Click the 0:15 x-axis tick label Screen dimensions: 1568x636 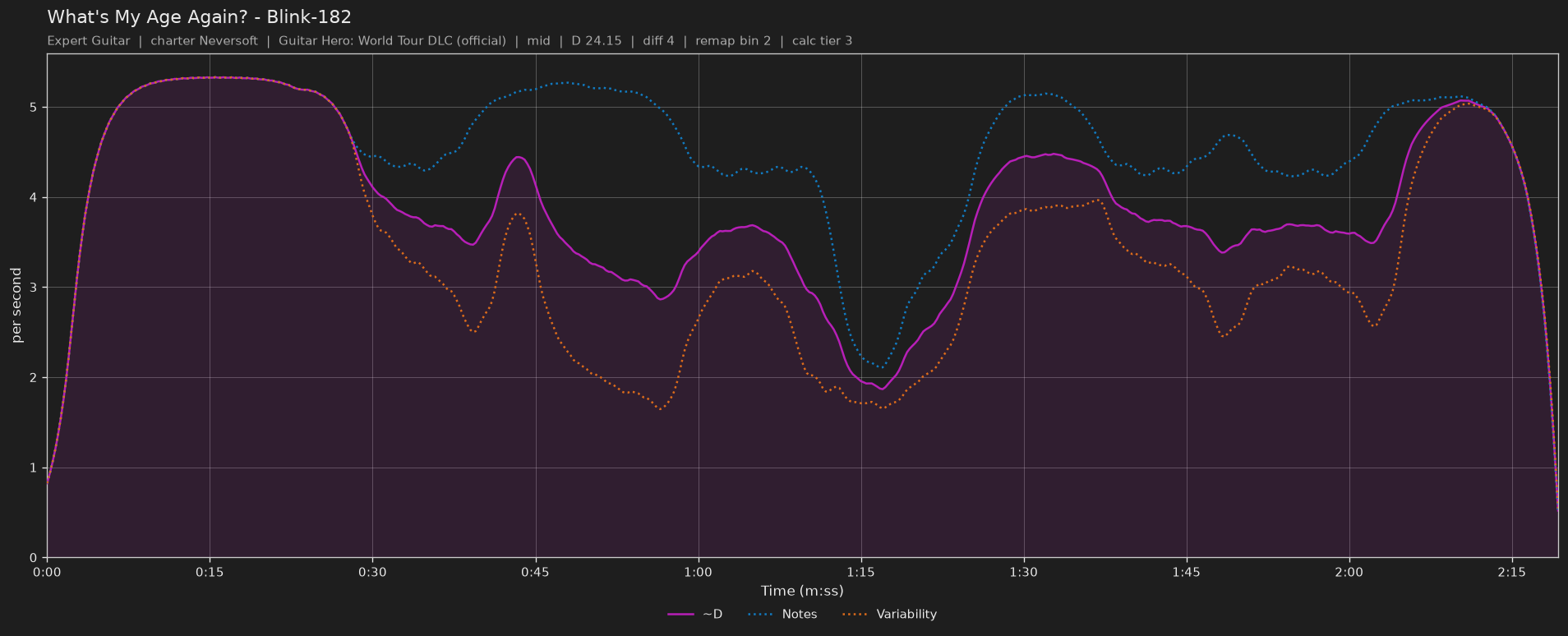click(x=210, y=572)
